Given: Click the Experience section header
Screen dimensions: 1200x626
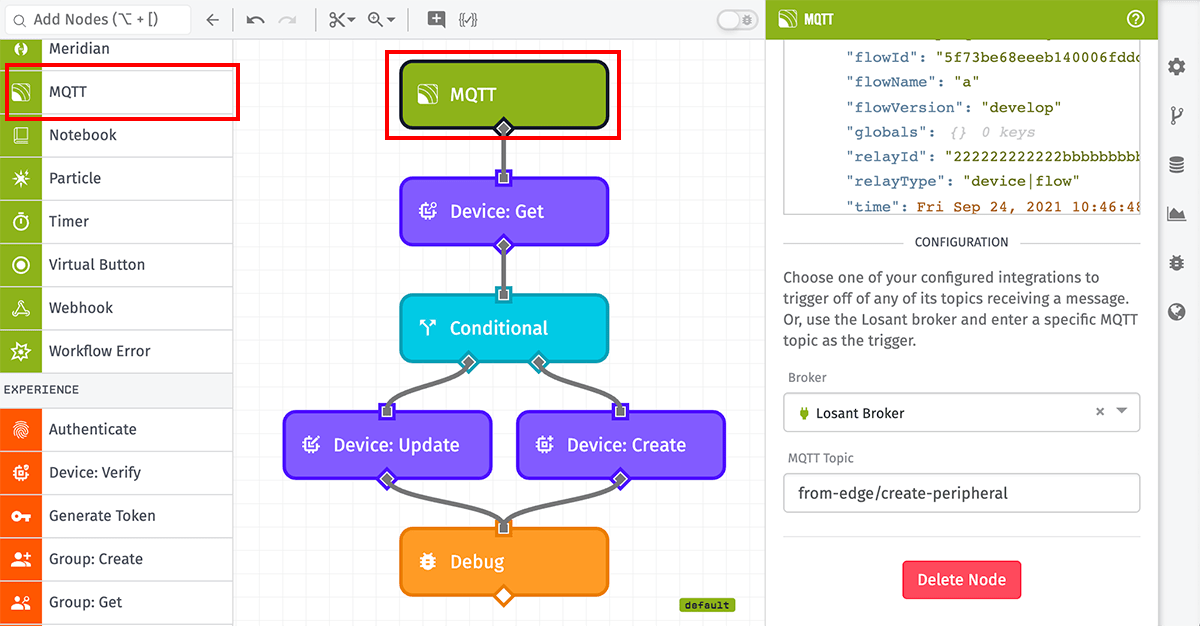Looking at the screenshot, I should (116, 390).
